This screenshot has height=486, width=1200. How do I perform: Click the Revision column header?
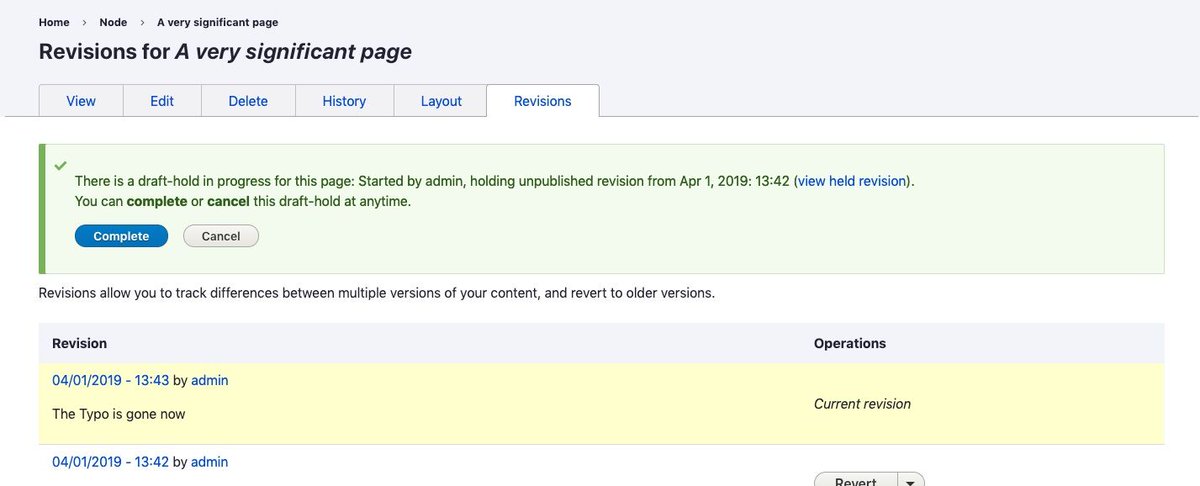80,343
